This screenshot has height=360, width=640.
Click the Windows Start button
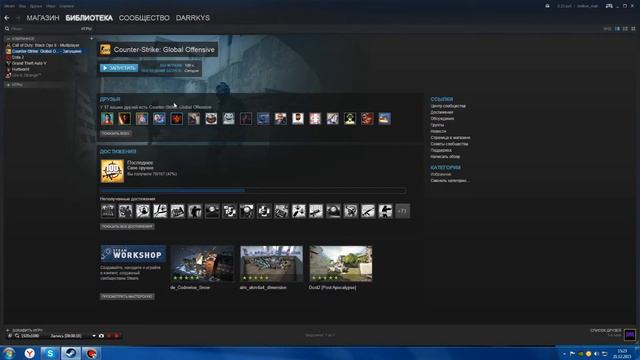[9, 353]
